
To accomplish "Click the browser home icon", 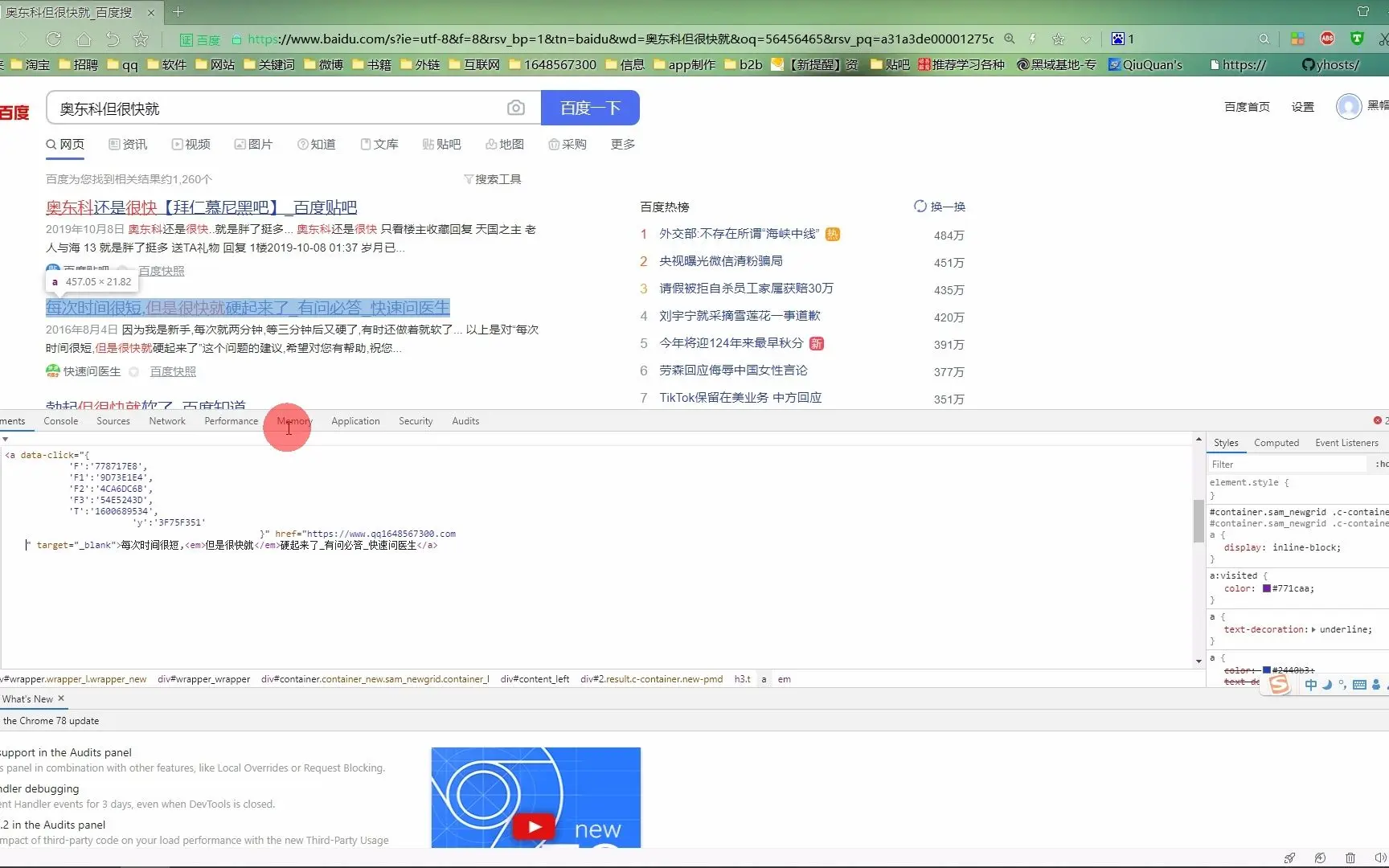I will [x=83, y=39].
